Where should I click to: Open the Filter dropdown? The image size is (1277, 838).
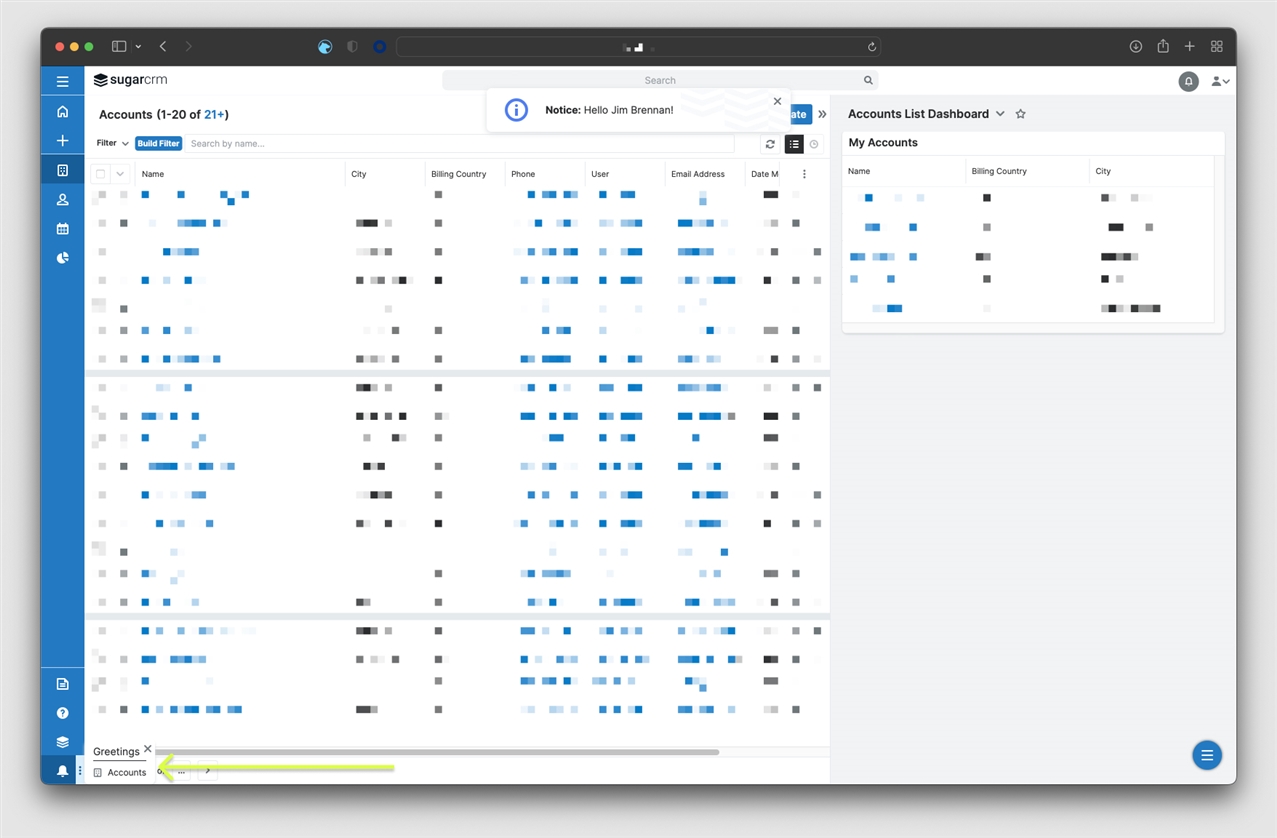[110, 143]
